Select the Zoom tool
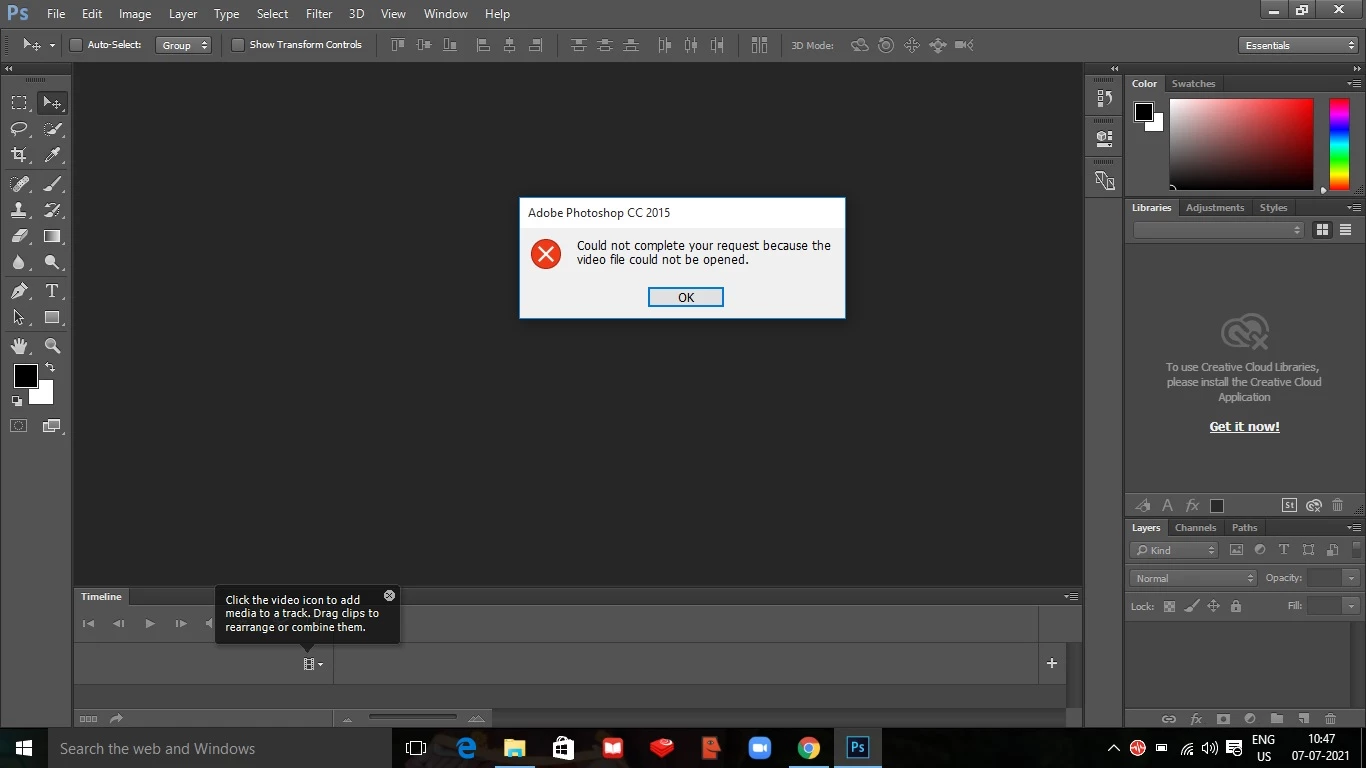Image resolution: width=1366 pixels, height=768 pixels. coord(52,346)
